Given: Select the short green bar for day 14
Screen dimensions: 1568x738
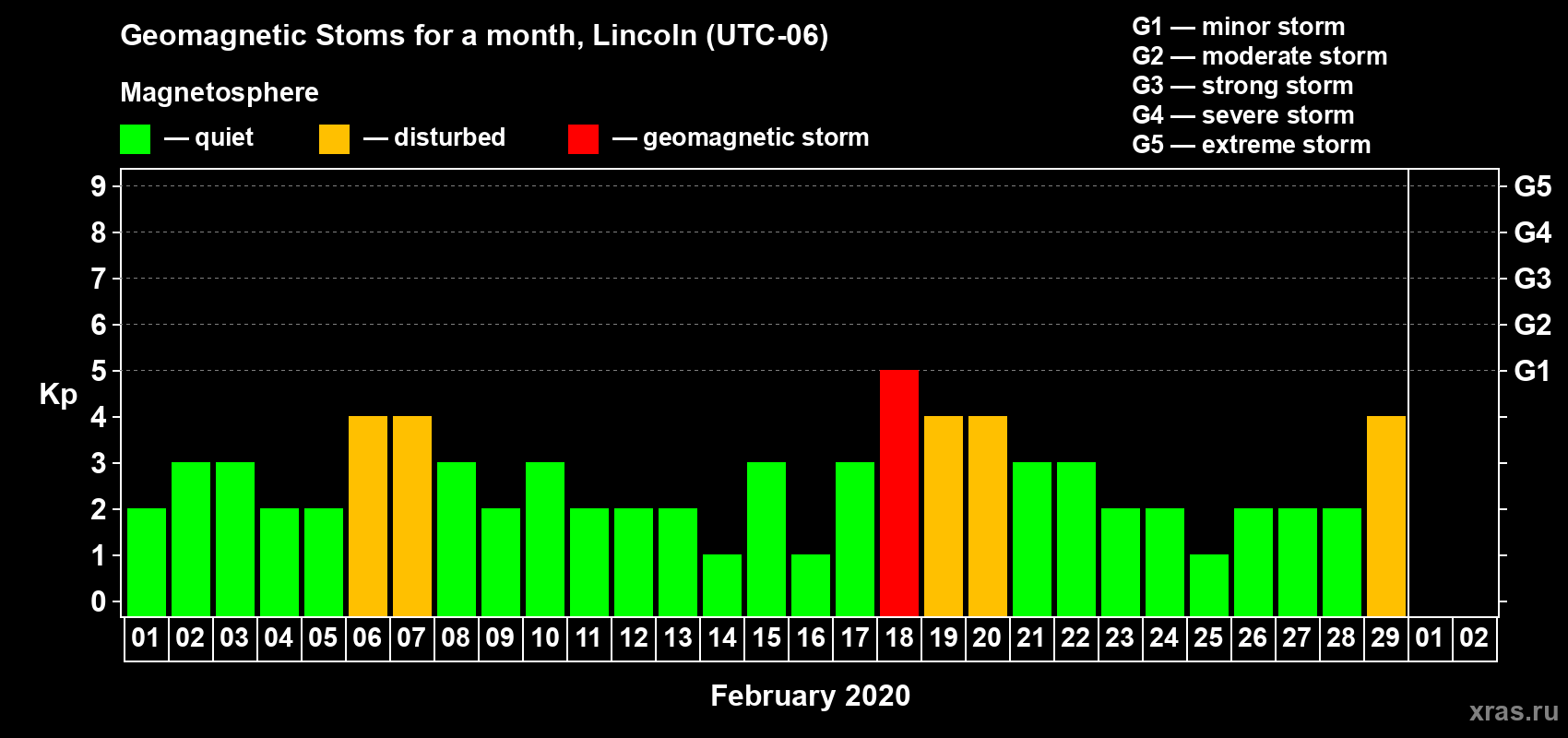Looking at the screenshot, I should pos(722,585).
